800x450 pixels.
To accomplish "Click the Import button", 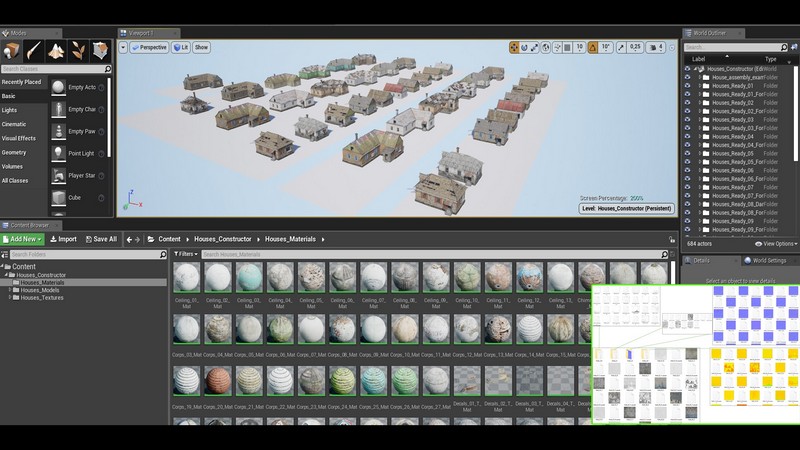I will pos(62,239).
